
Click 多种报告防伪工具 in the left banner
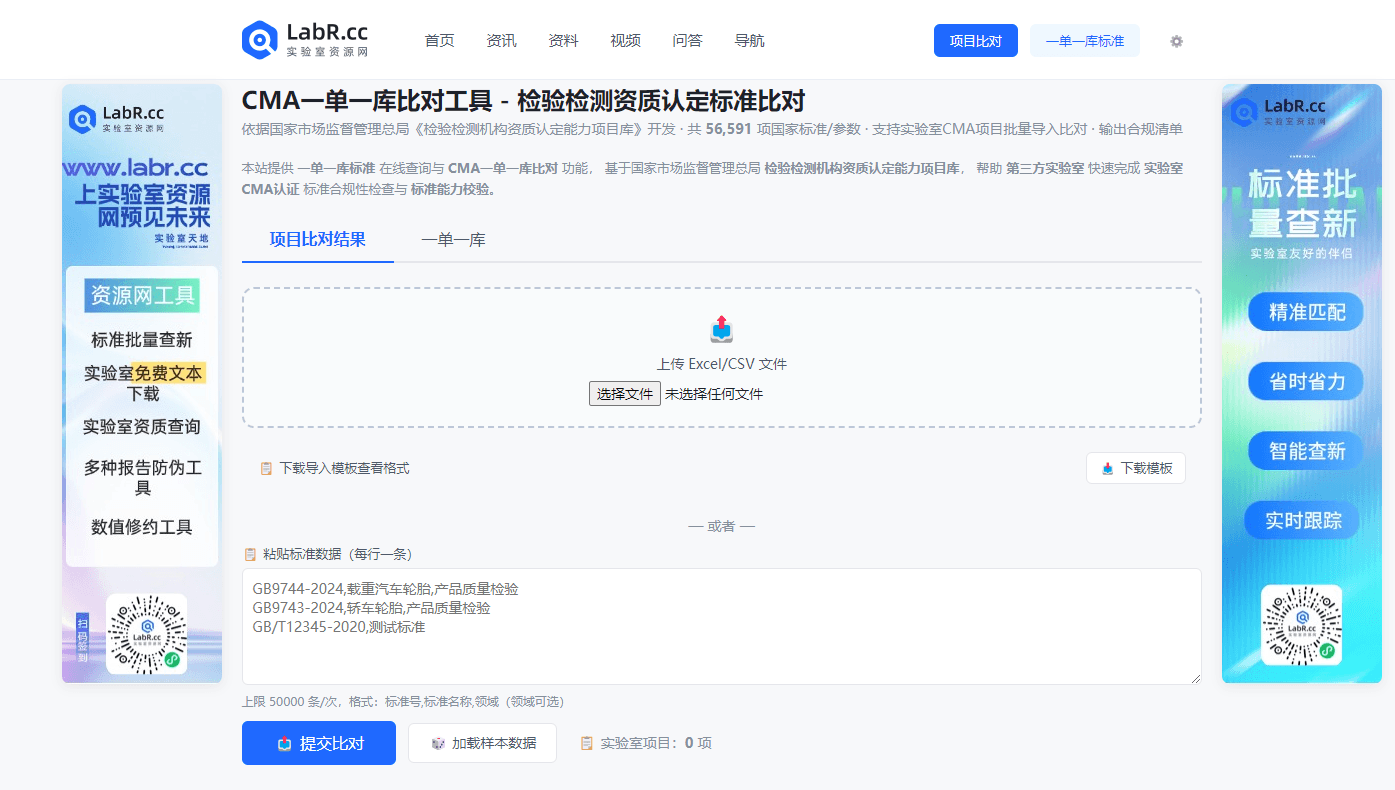[143, 478]
